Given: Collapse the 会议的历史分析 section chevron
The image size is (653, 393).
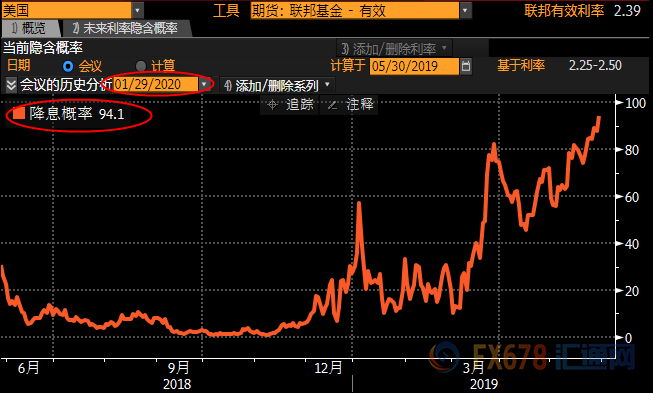Looking at the screenshot, I should (x=11, y=85).
